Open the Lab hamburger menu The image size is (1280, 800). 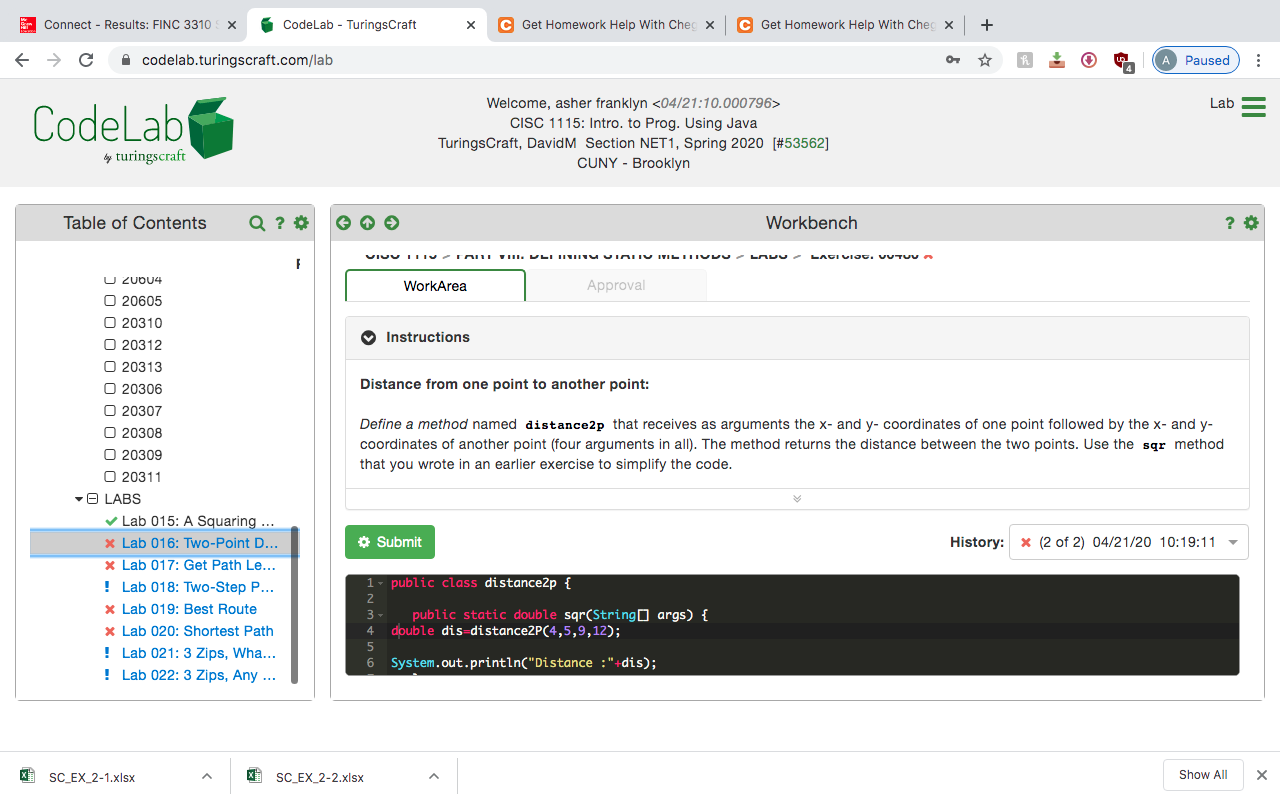(x=1253, y=107)
